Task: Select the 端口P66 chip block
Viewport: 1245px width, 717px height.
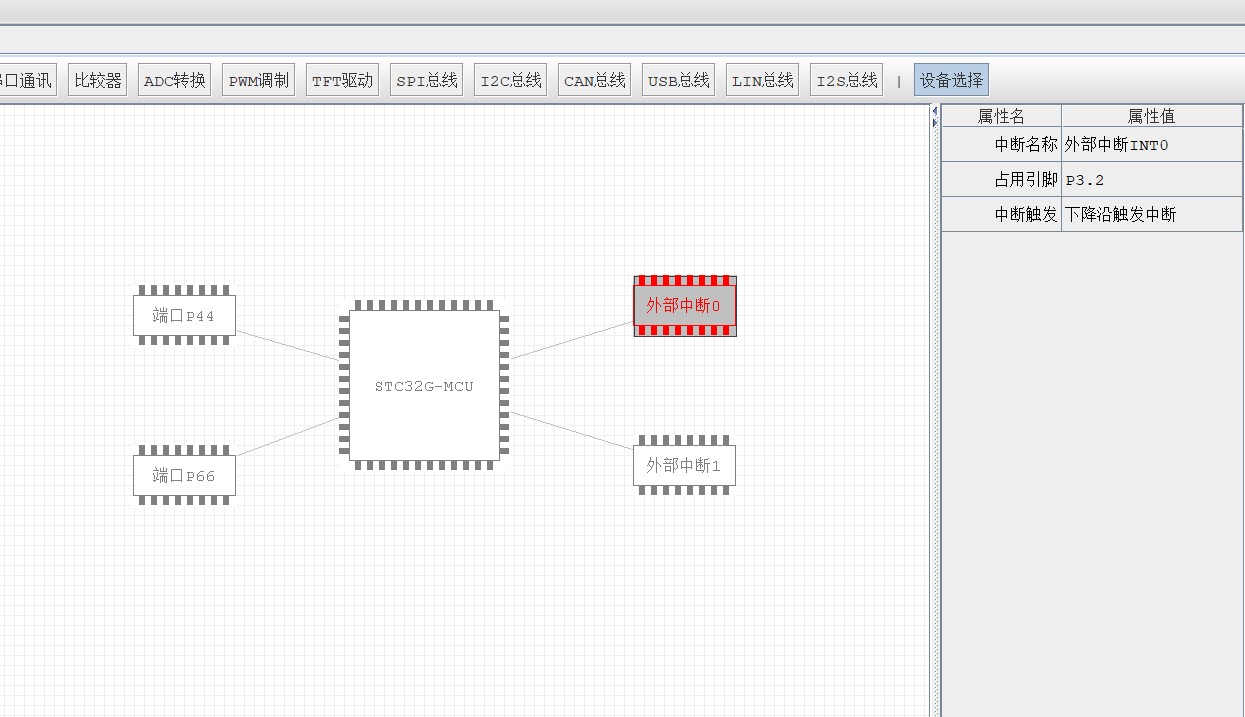Action: click(x=185, y=475)
